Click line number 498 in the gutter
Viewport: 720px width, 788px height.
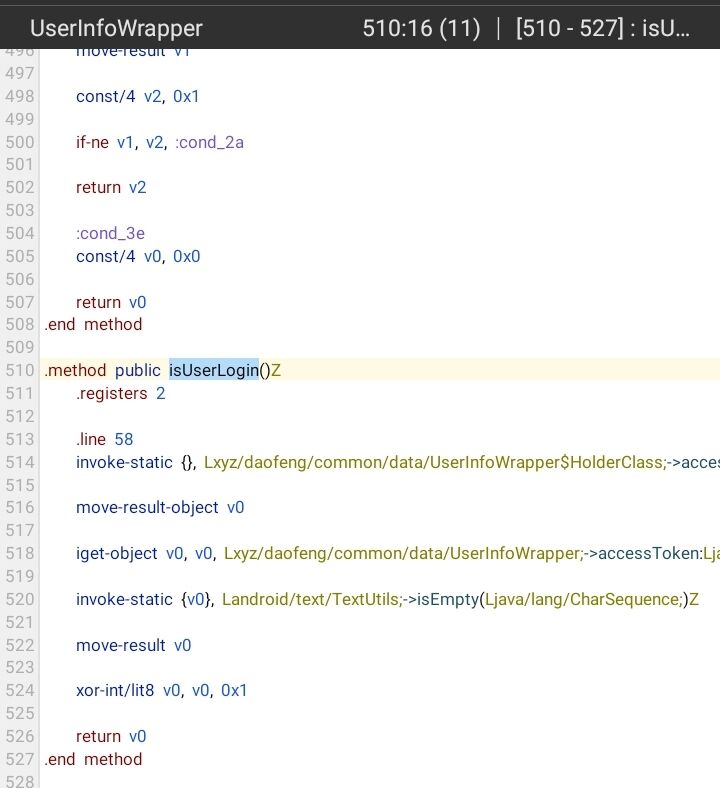point(20,96)
